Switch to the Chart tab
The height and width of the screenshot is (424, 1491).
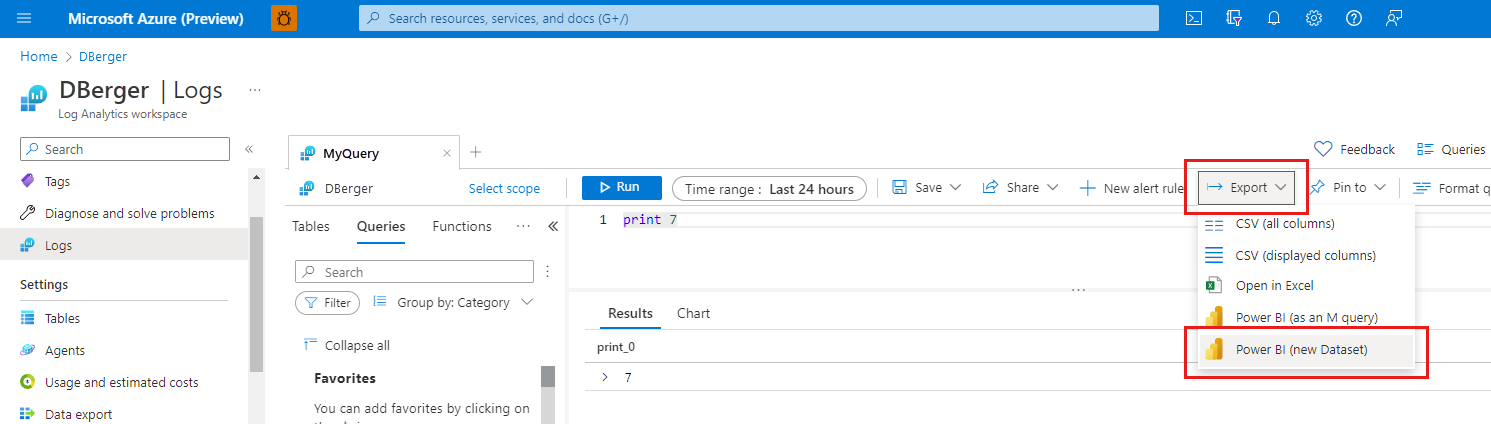[x=693, y=313]
